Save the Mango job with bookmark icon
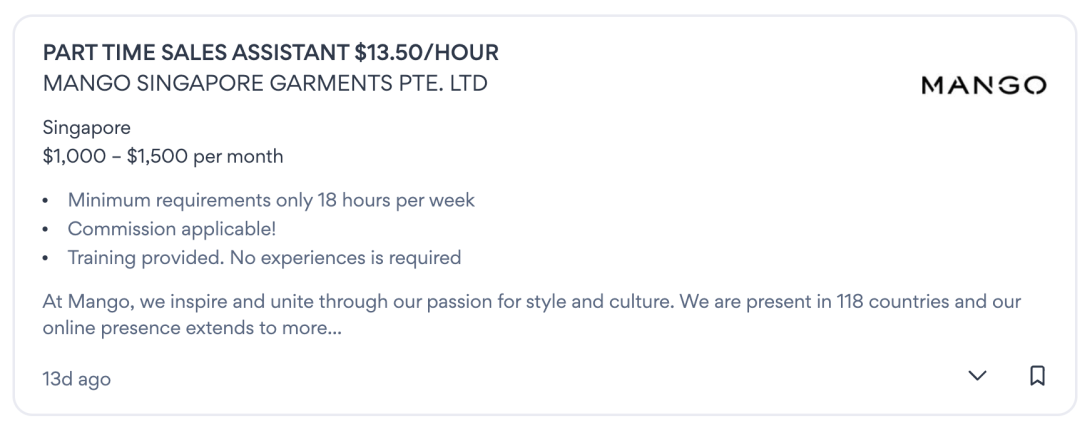1080x428 pixels. pos(1037,376)
